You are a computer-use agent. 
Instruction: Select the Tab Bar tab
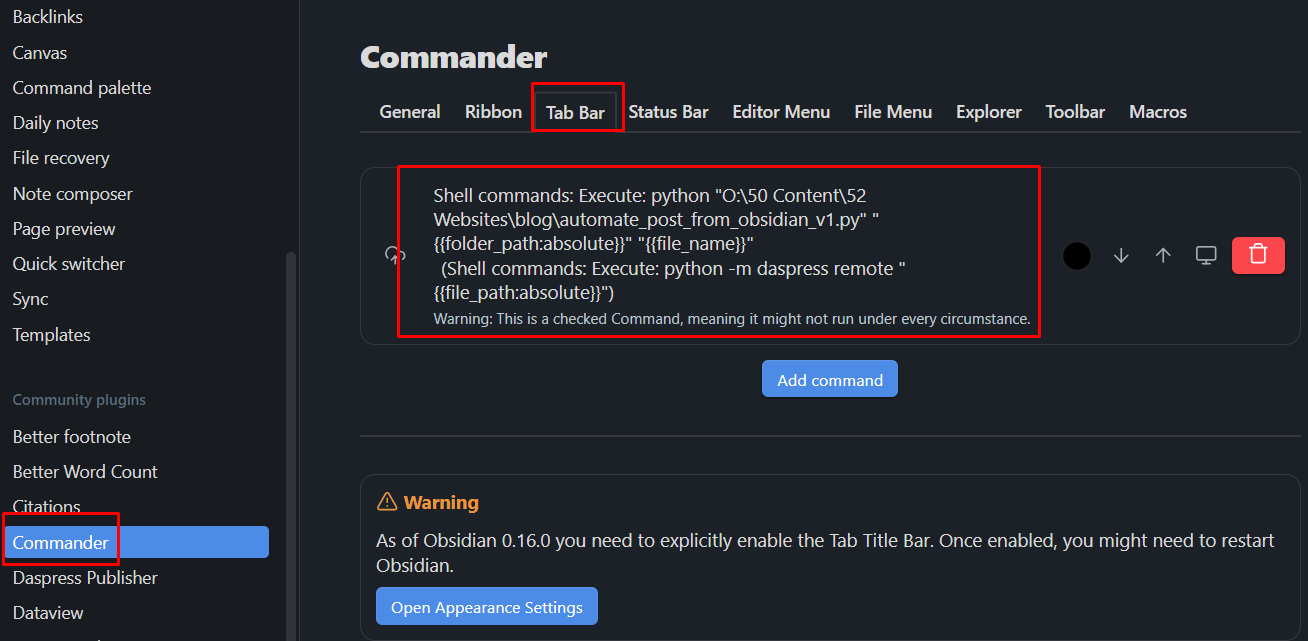click(575, 112)
